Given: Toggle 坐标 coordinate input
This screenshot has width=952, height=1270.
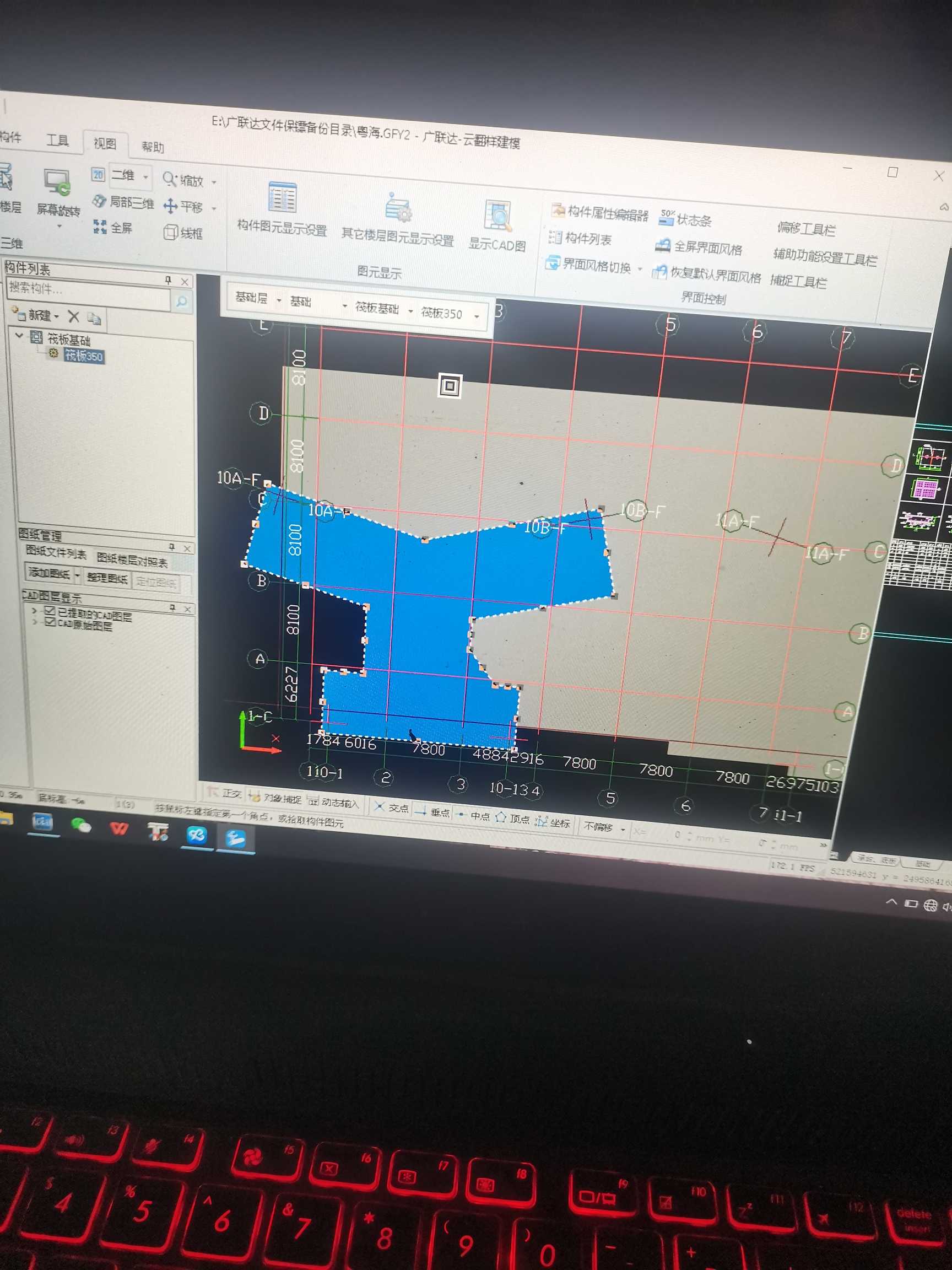Looking at the screenshot, I should coord(553,822).
